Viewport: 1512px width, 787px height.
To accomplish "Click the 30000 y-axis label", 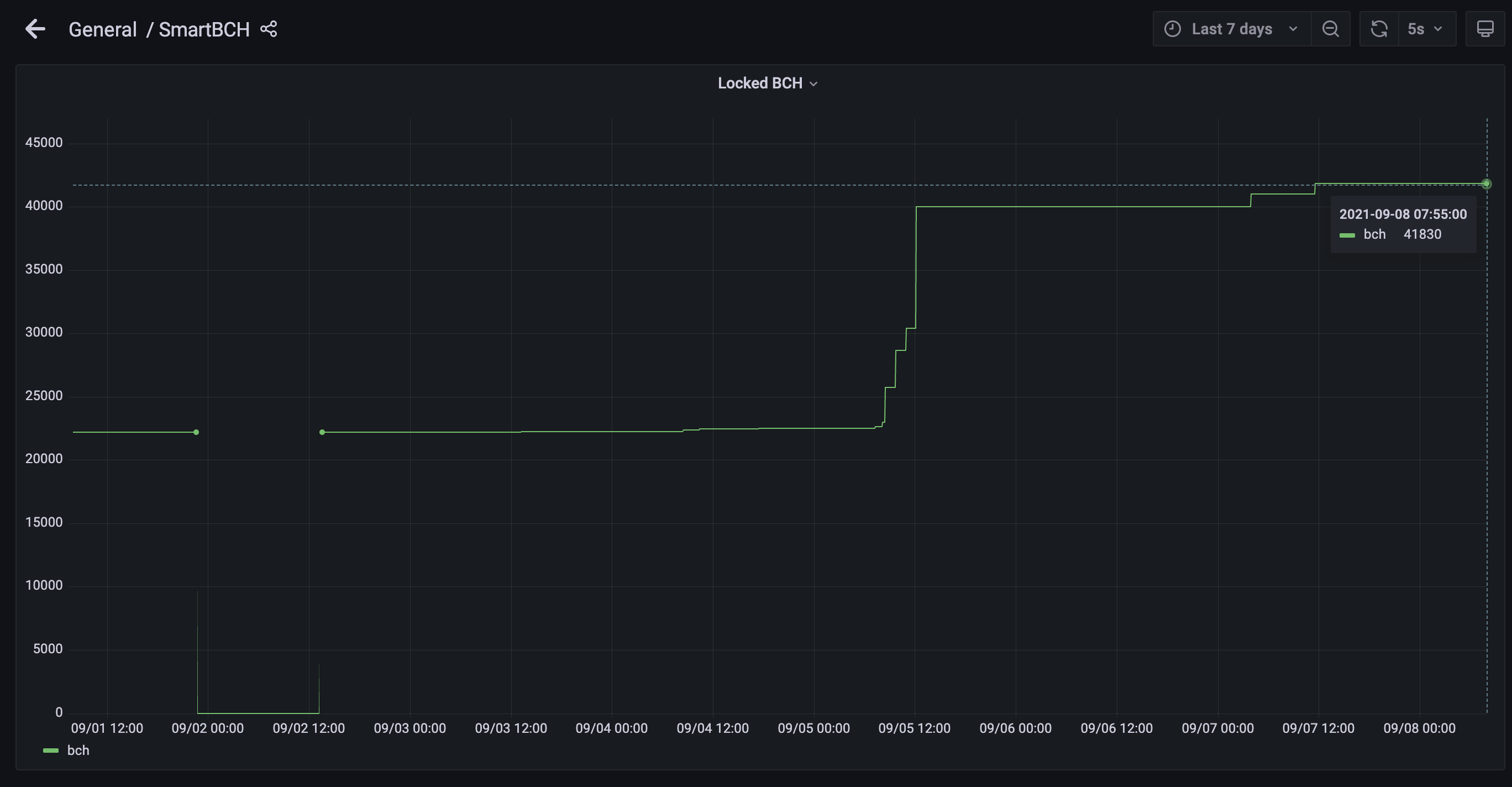I will [x=44, y=332].
